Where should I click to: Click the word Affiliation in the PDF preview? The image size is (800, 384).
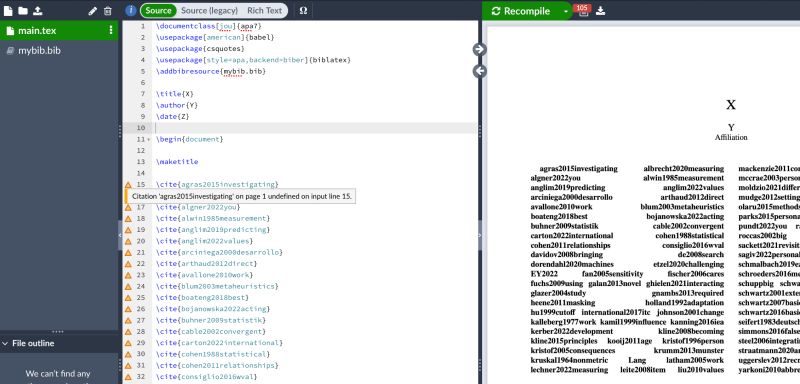coord(731,137)
